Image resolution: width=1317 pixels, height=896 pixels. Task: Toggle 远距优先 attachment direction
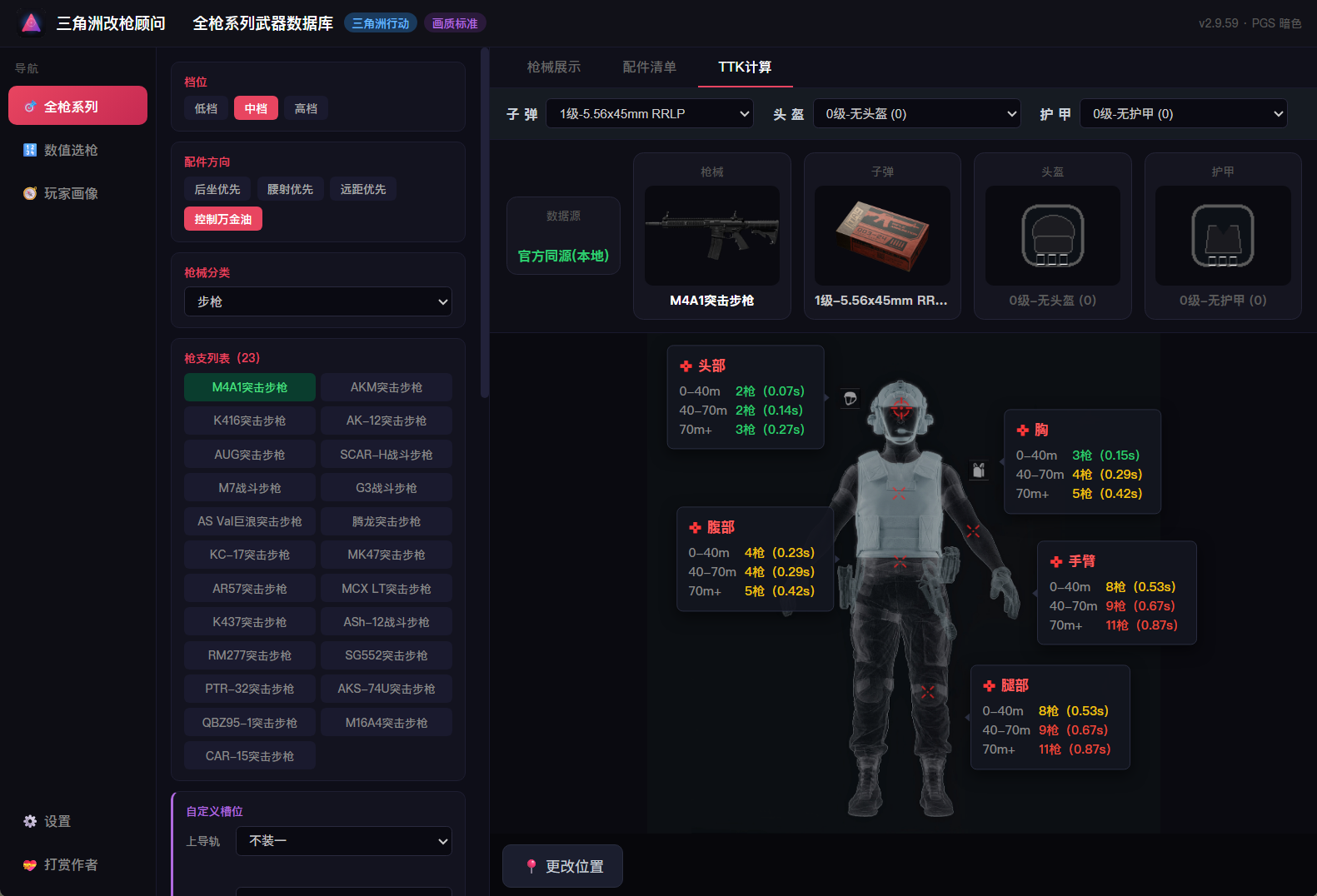point(363,189)
